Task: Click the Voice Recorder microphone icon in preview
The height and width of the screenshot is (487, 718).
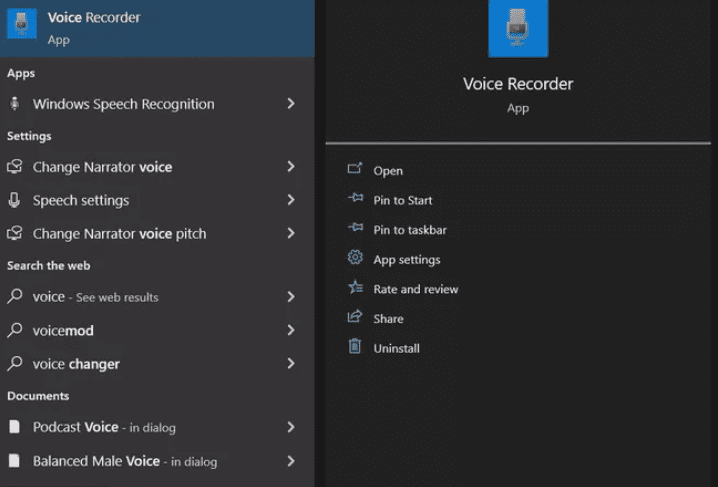Action: [x=517, y=27]
